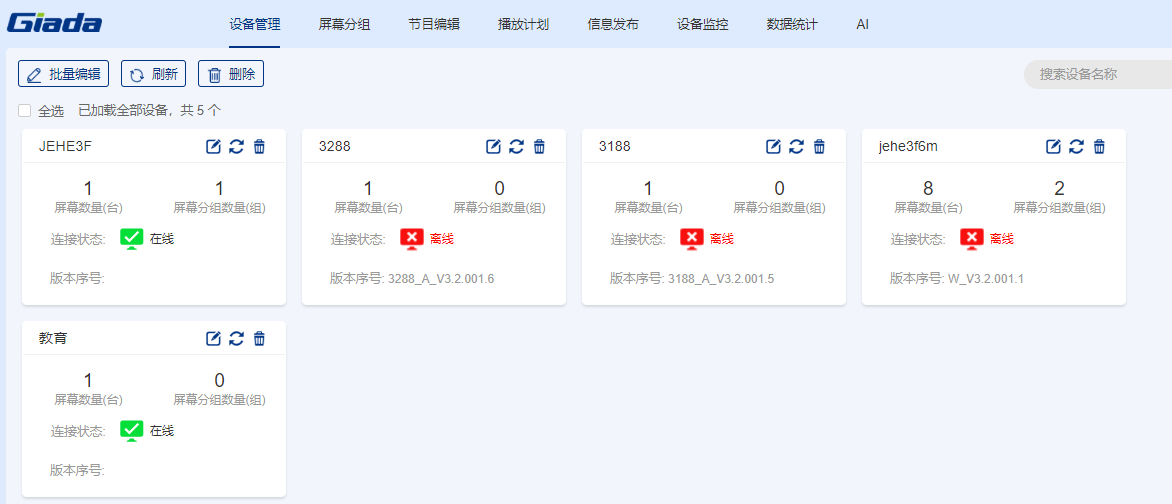Refresh the 教育 device card
This screenshot has height=504, width=1172.
(236, 339)
